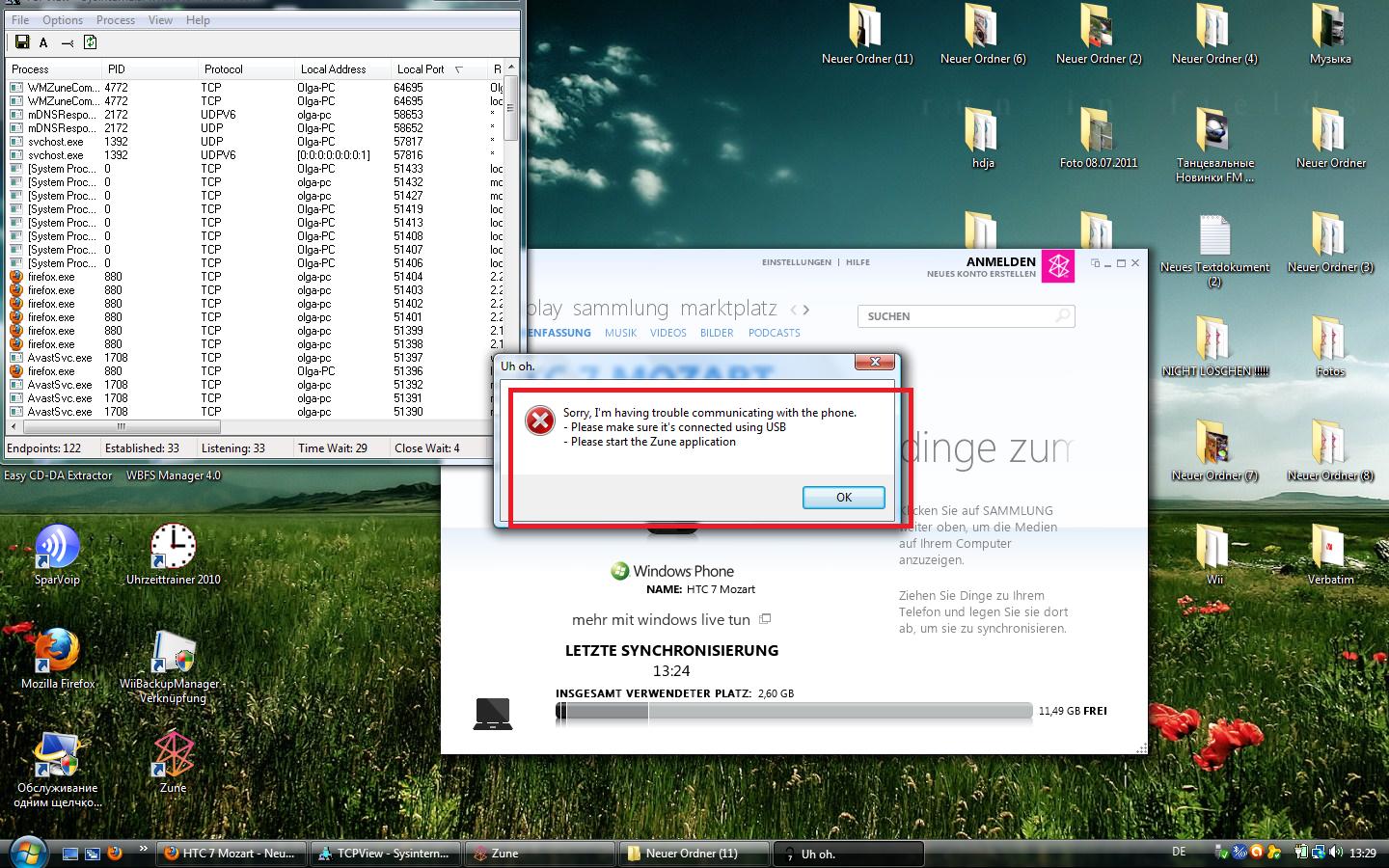Open the View menu in TCPView
The width and height of the screenshot is (1389, 868).
point(160,19)
